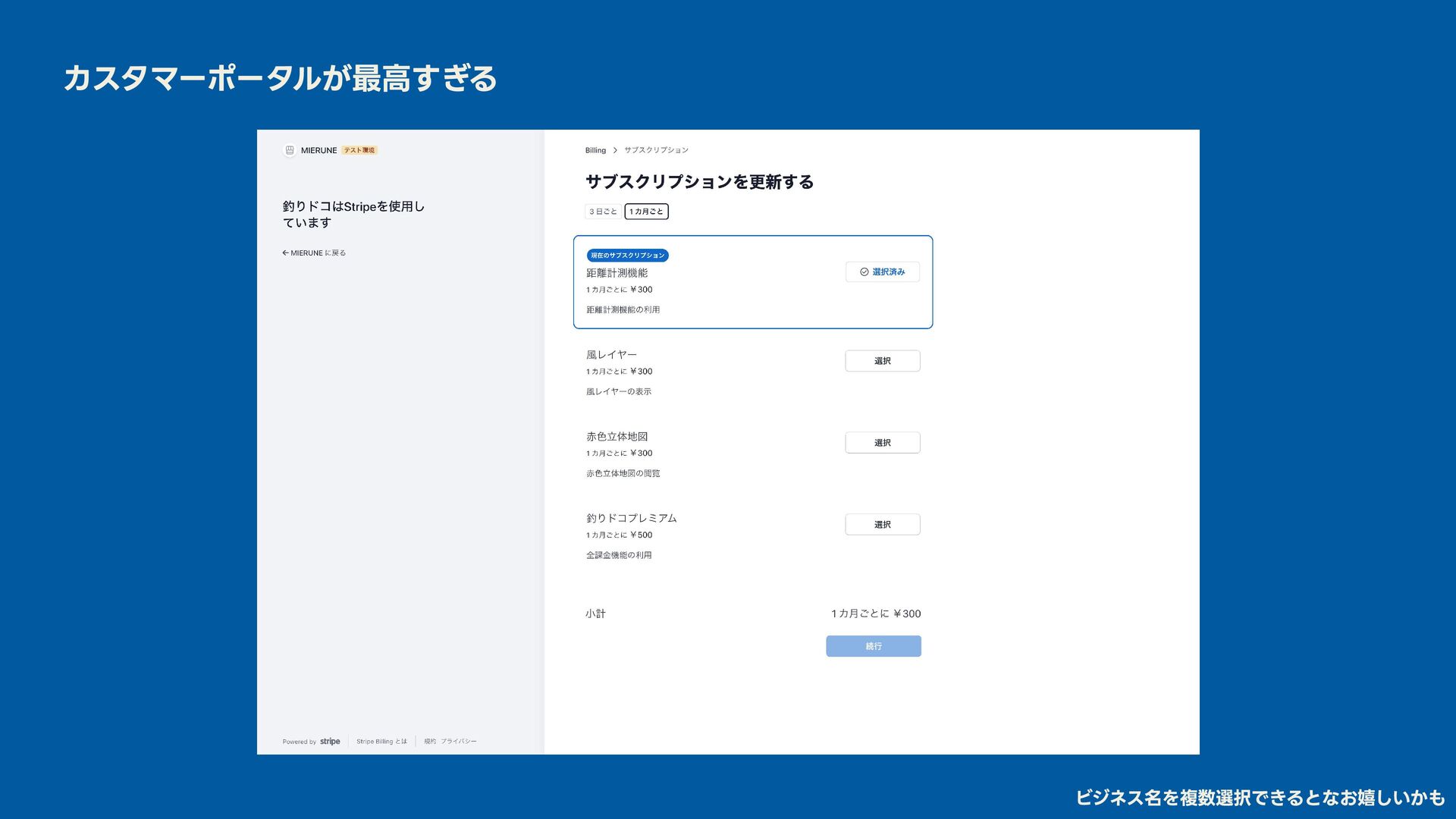The image size is (1456, 819).
Task: Open the プライバシー link in the footer
Action: [459, 742]
